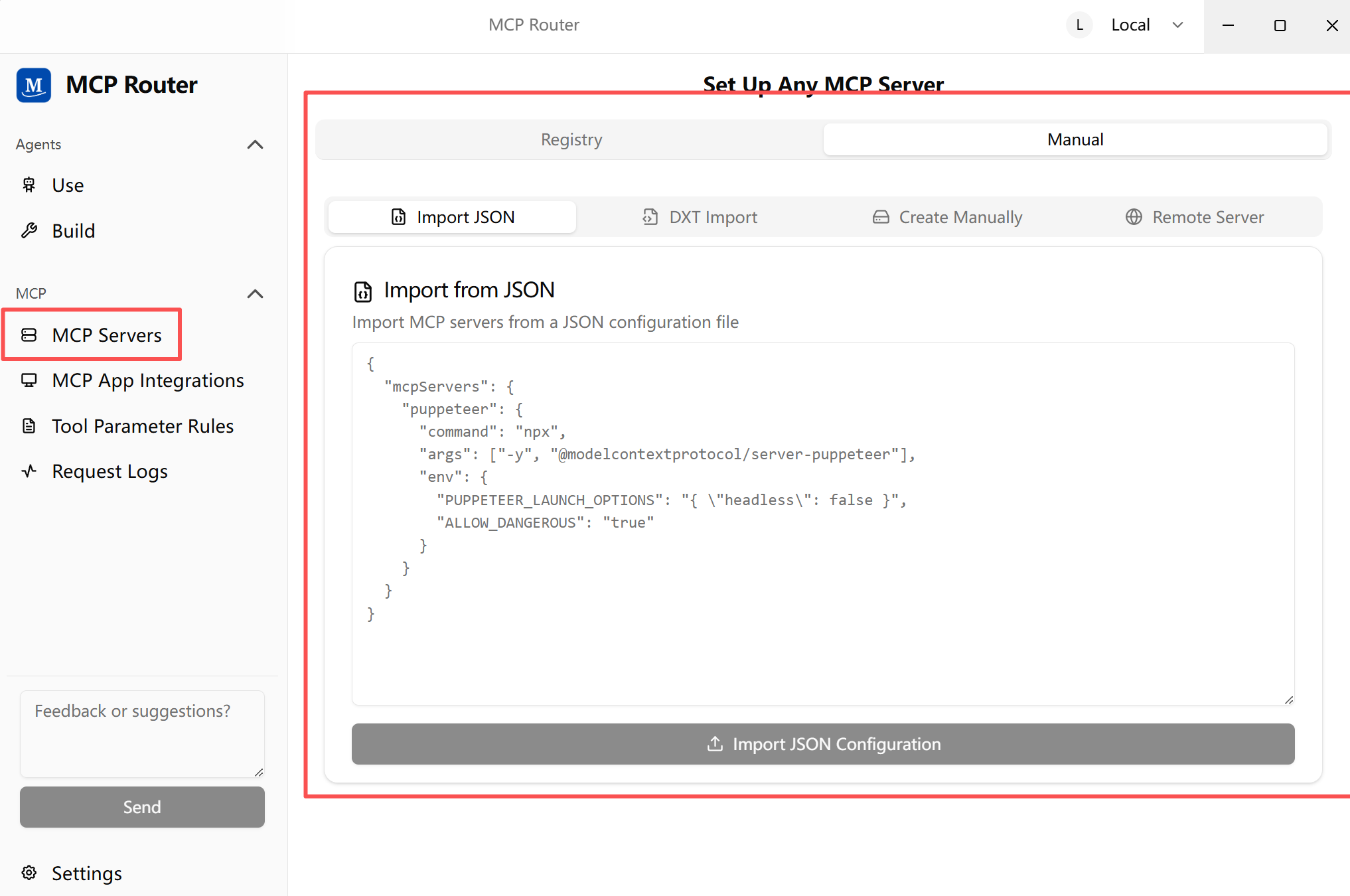The image size is (1350, 896).
Task: Click the feedback box resize handle
Action: tap(259, 772)
